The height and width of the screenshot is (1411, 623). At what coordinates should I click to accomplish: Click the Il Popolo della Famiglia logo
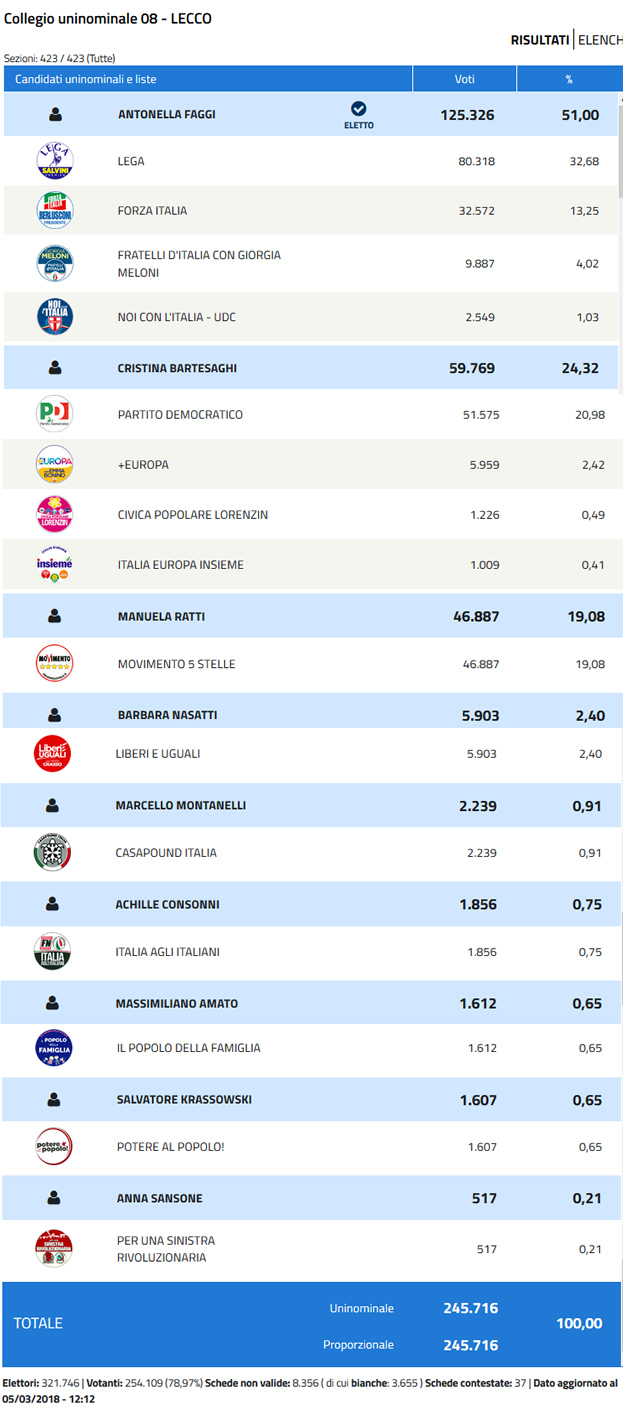[x=52, y=1047]
